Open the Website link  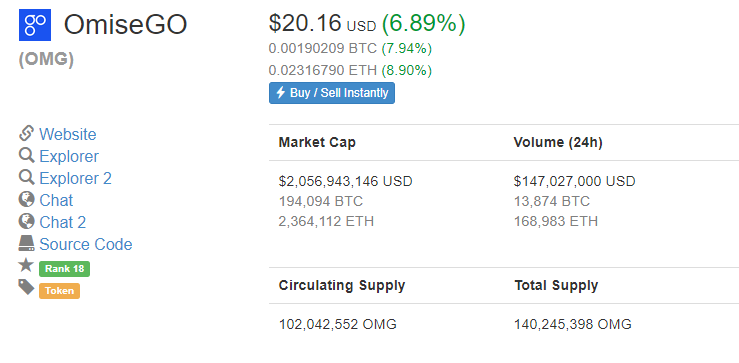click(68, 134)
